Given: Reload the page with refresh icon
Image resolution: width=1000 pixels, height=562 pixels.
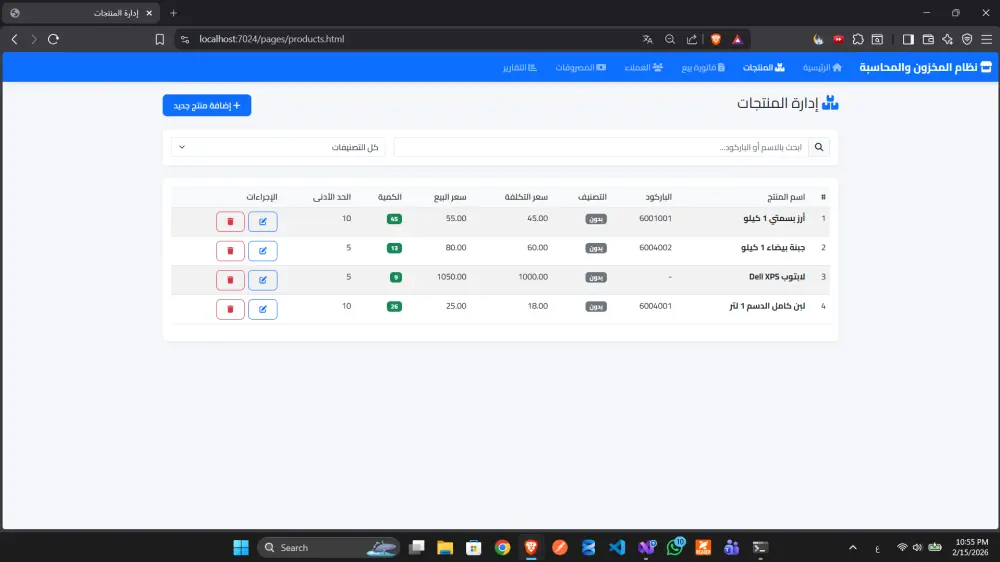Looking at the screenshot, I should 54,39.
